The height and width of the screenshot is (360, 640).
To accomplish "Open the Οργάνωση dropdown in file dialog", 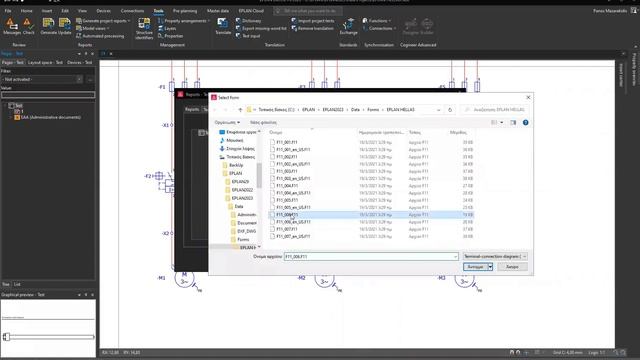I will click(227, 122).
